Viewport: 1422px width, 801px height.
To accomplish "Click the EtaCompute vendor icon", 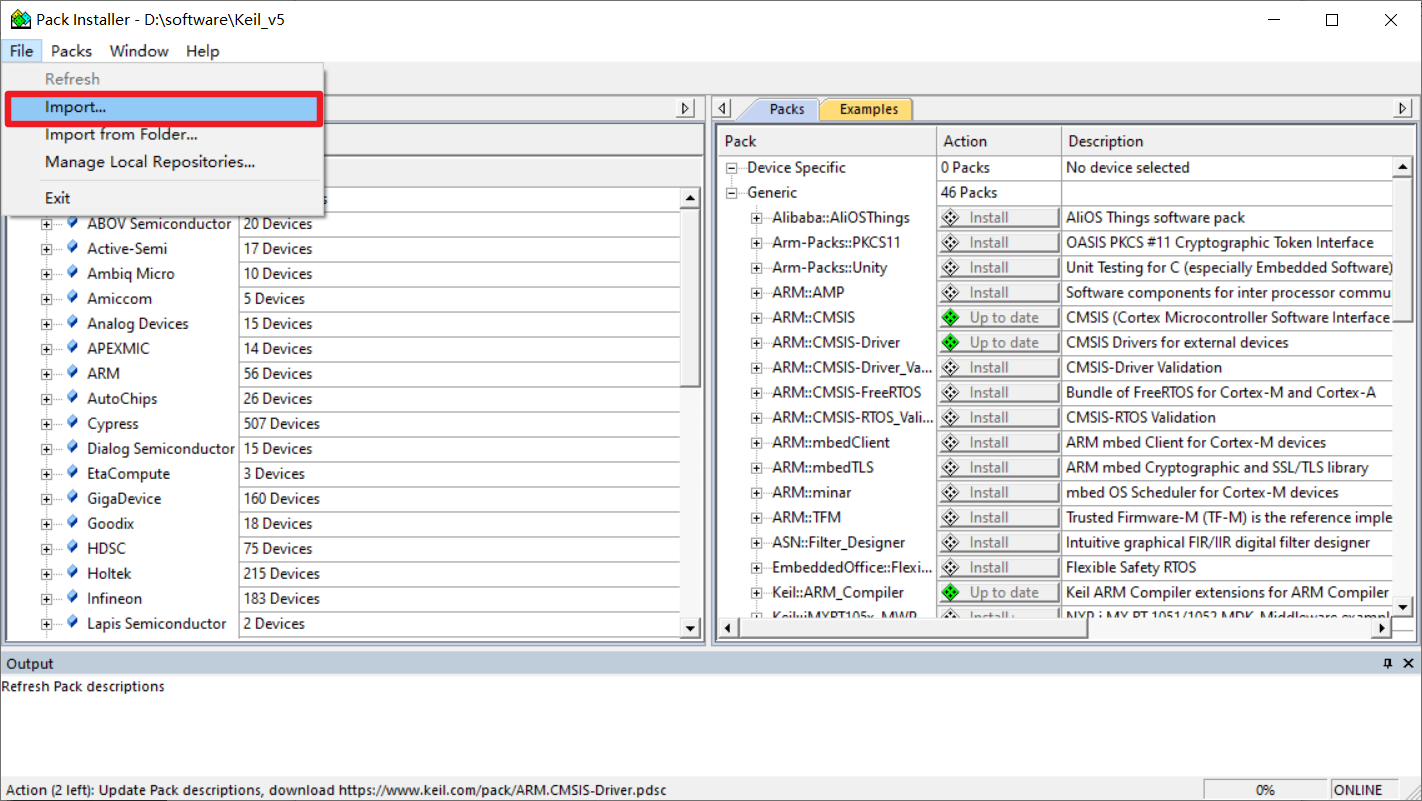I will pos(72,473).
